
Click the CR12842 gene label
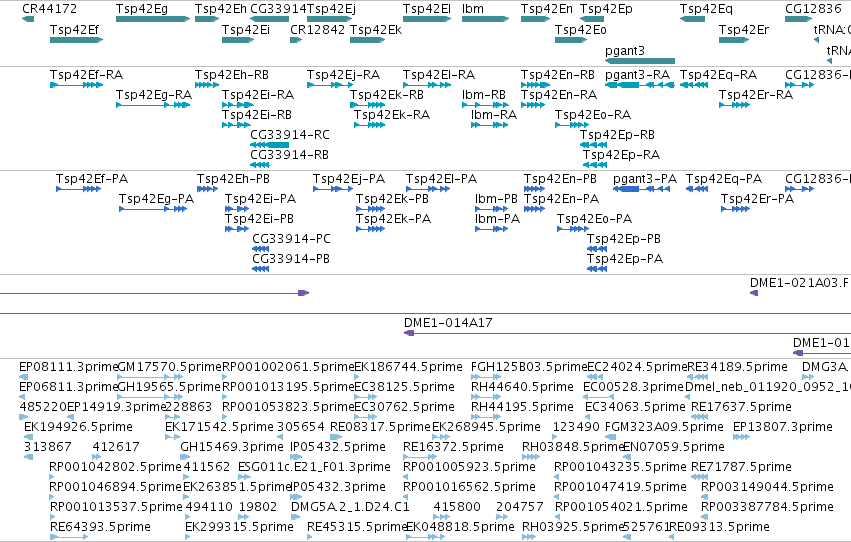point(317,30)
